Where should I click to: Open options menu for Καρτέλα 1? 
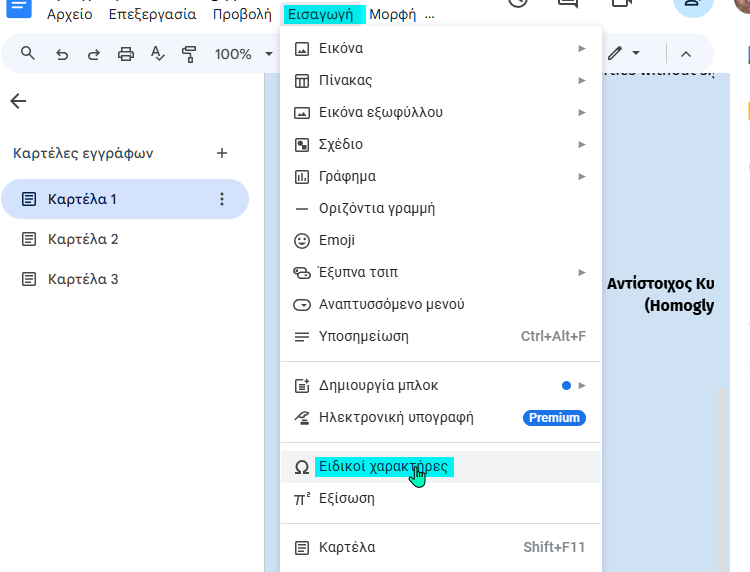click(x=221, y=199)
